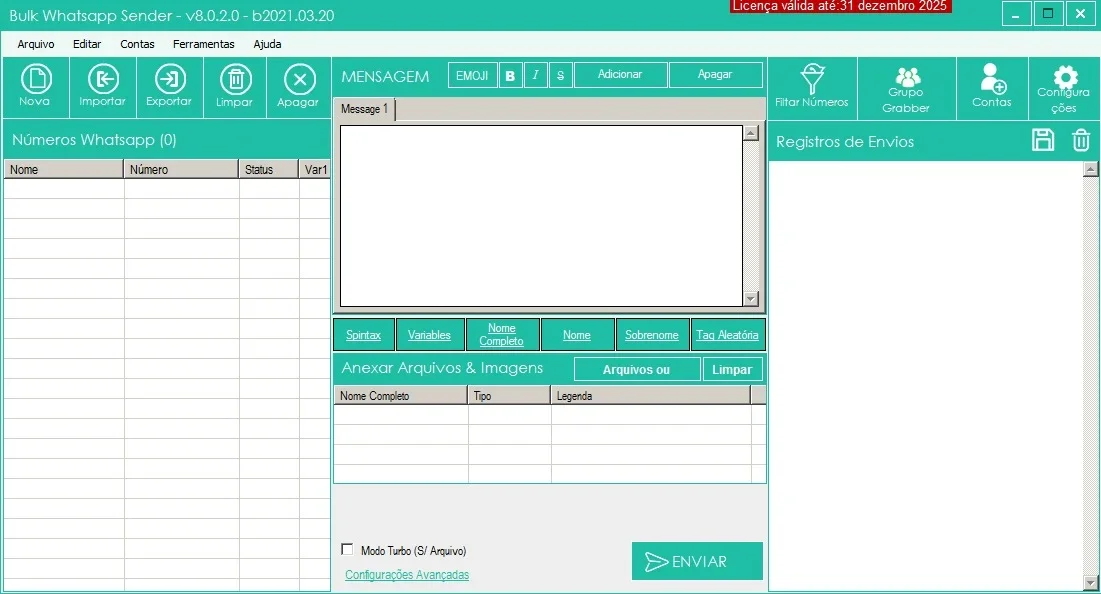Save send logs with floppy disk icon
The height and width of the screenshot is (594, 1101).
[x=1043, y=140]
